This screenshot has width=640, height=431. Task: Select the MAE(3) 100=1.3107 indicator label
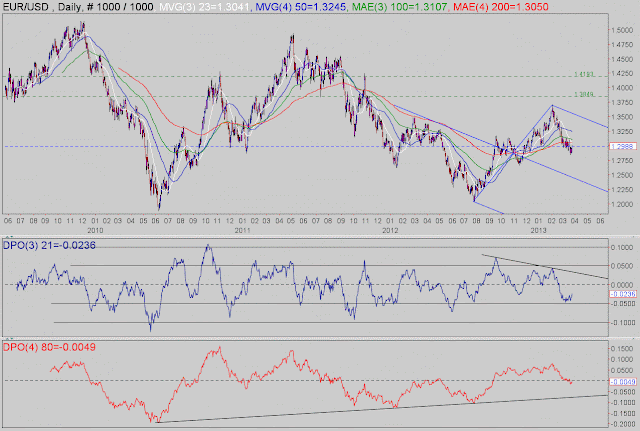click(398, 7)
